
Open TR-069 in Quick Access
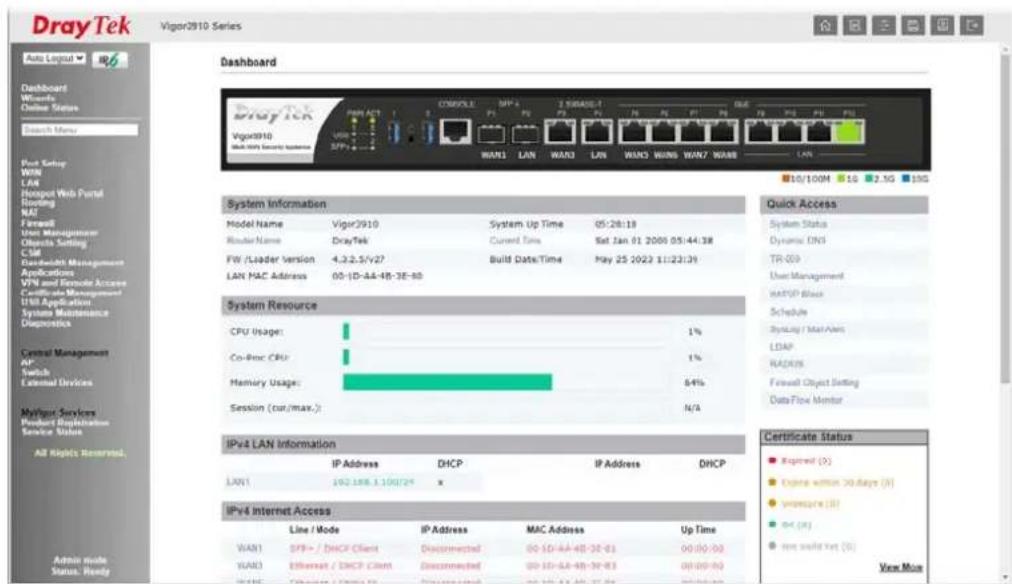coord(784,258)
